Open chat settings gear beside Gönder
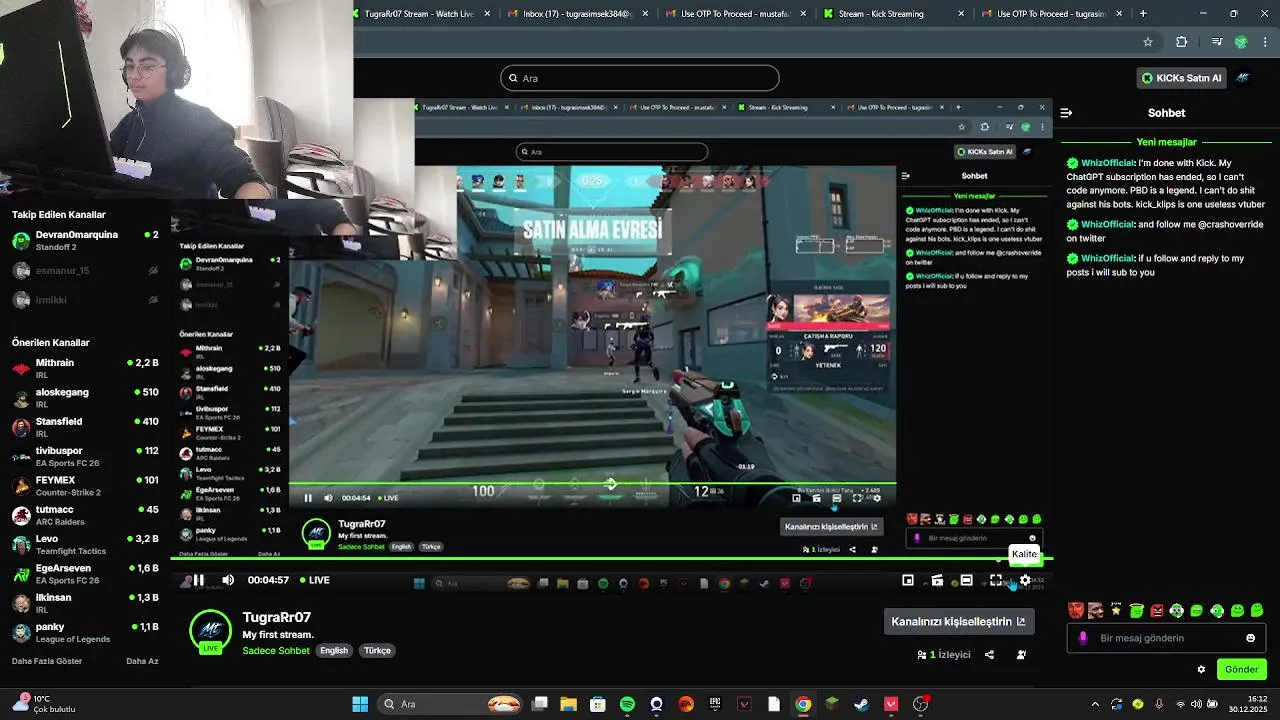Screen dimensions: 1280x720 click(x=1201, y=669)
